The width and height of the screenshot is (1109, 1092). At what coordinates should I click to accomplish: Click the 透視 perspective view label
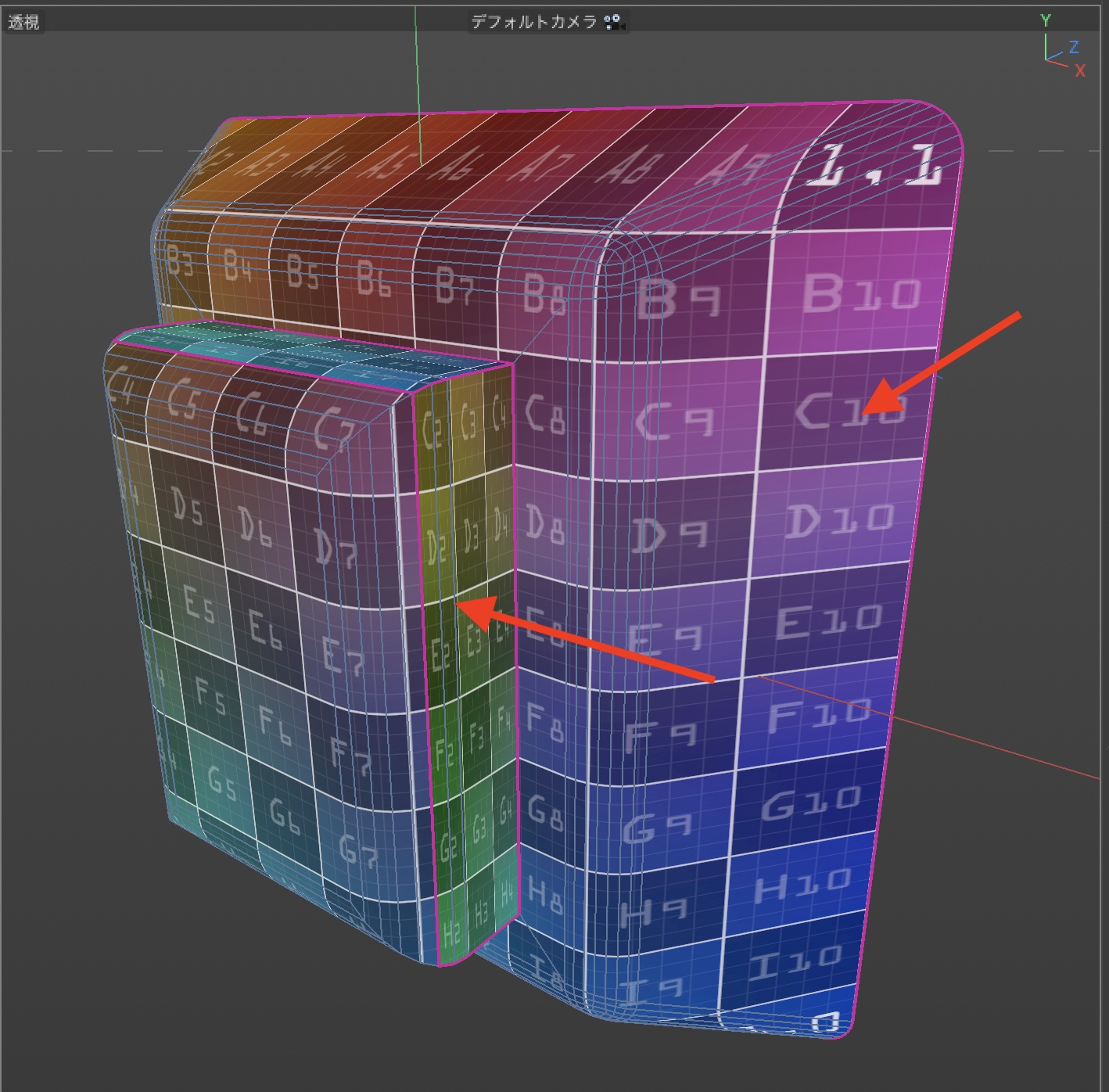click(23, 22)
